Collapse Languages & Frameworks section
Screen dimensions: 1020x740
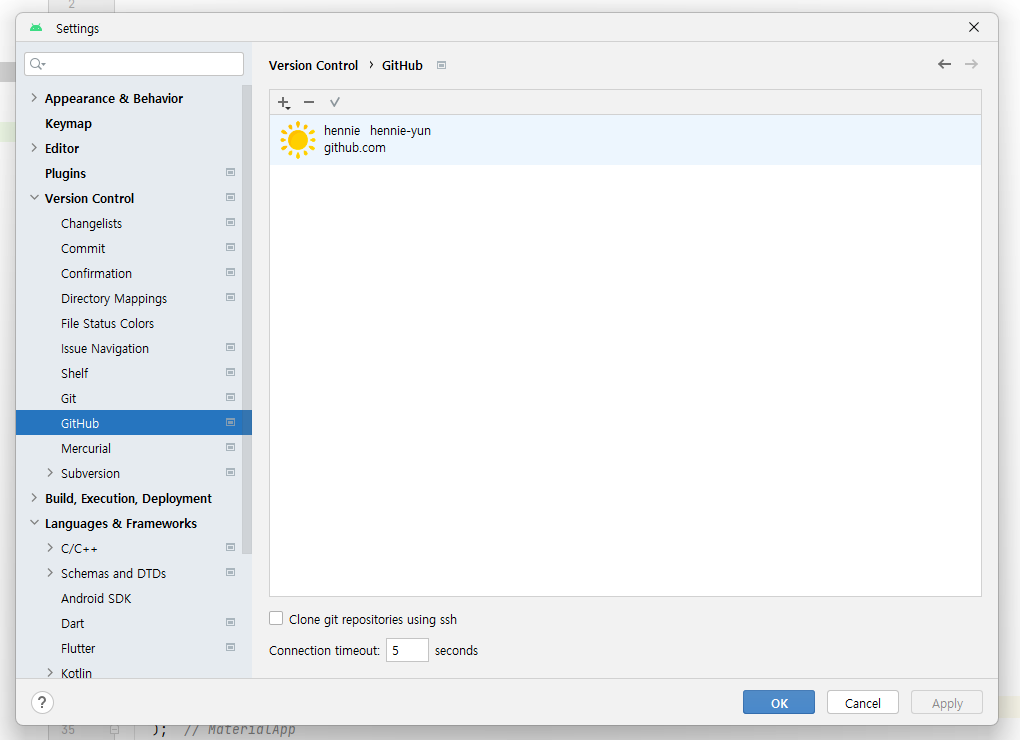(x=34, y=523)
